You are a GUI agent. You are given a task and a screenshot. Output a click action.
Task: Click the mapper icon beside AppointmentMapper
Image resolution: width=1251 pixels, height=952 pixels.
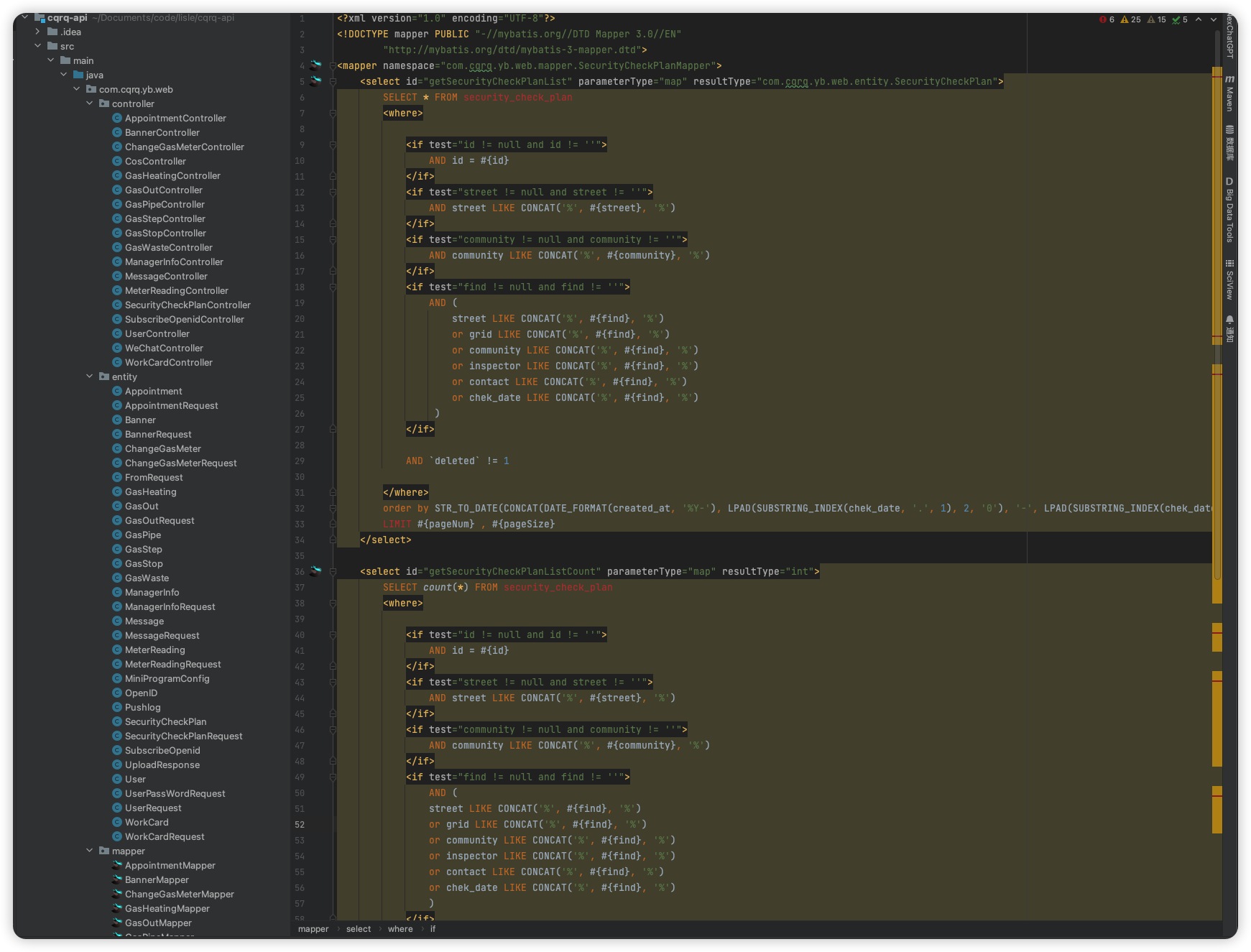[x=117, y=865]
